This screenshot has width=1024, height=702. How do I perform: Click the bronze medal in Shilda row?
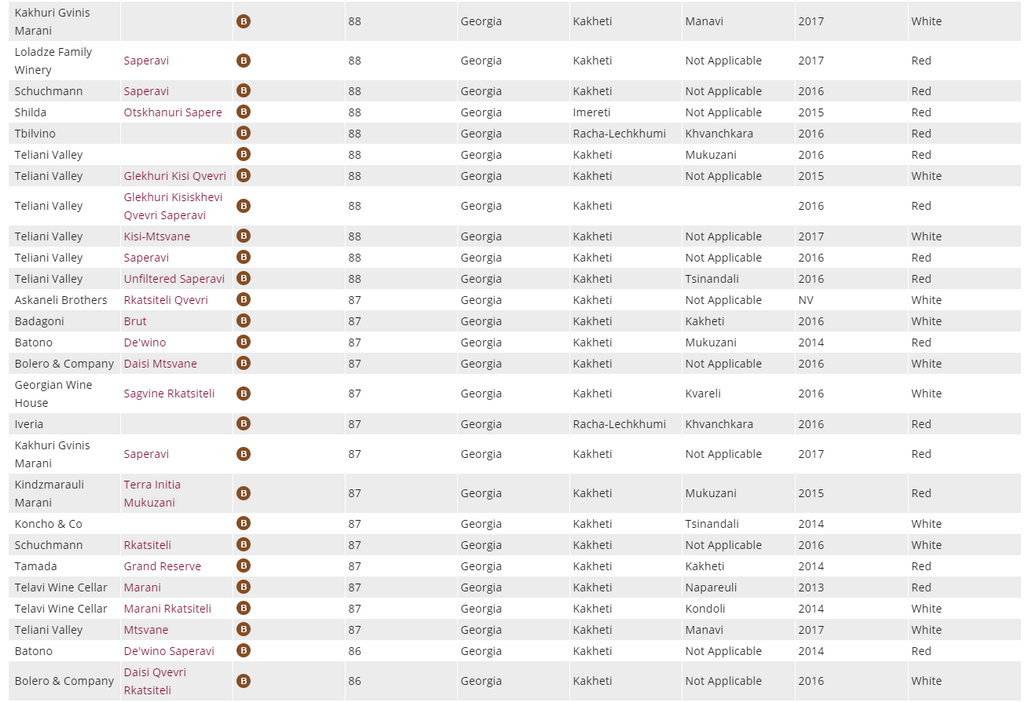pyautogui.click(x=243, y=112)
